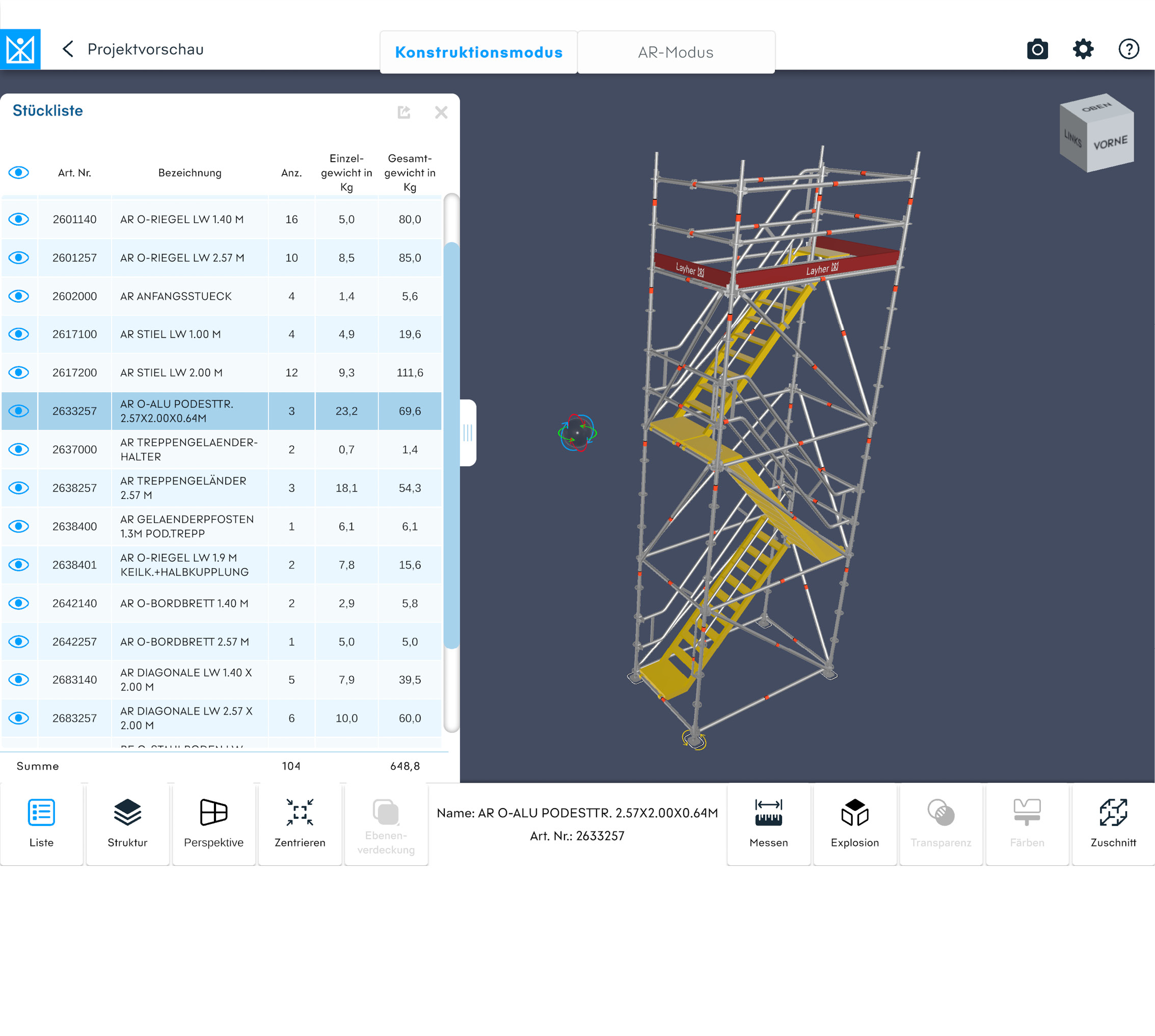Select article number 2601140
Viewport: 1155px width, 1036px height.
click(x=74, y=219)
